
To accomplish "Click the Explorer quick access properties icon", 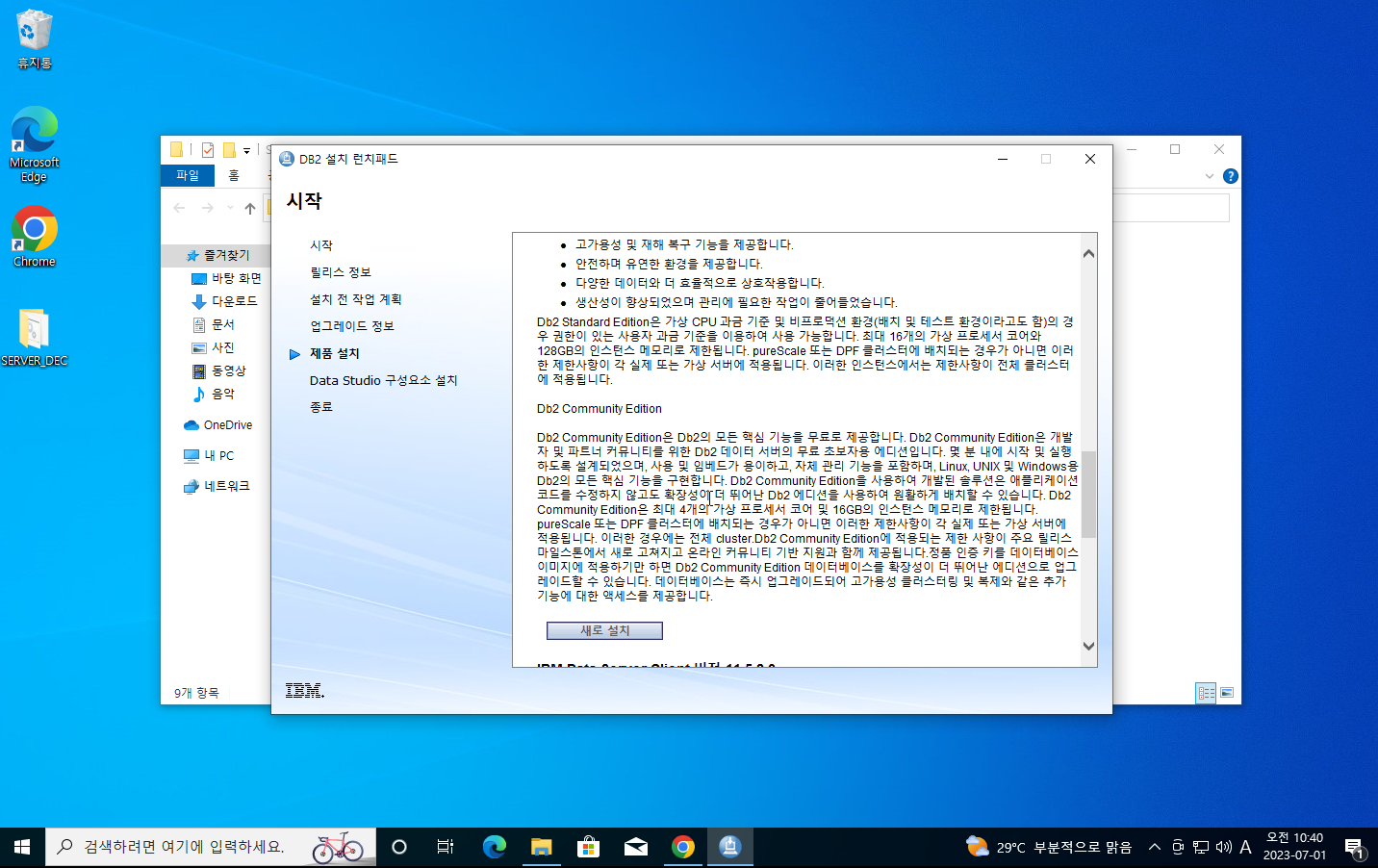I will click(208, 149).
